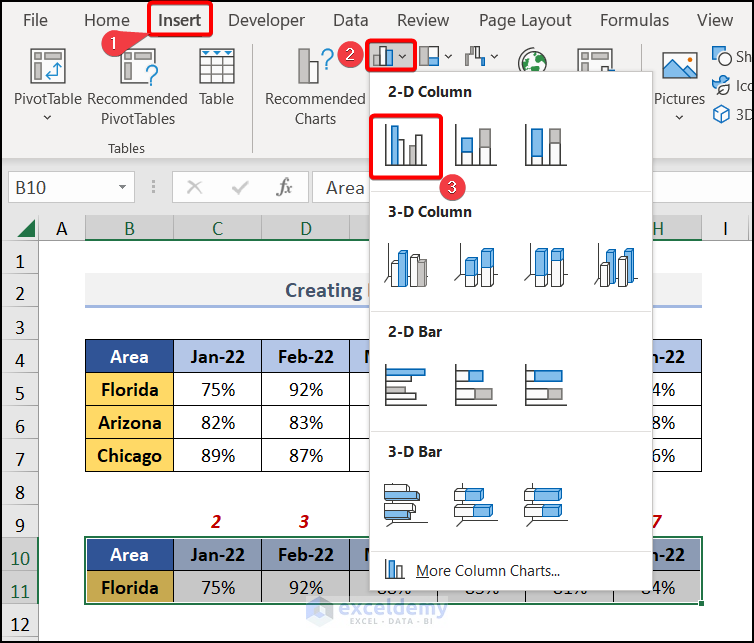
Task: Click the Insert Function fx button
Action: pyautogui.click(x=284, y=187)
